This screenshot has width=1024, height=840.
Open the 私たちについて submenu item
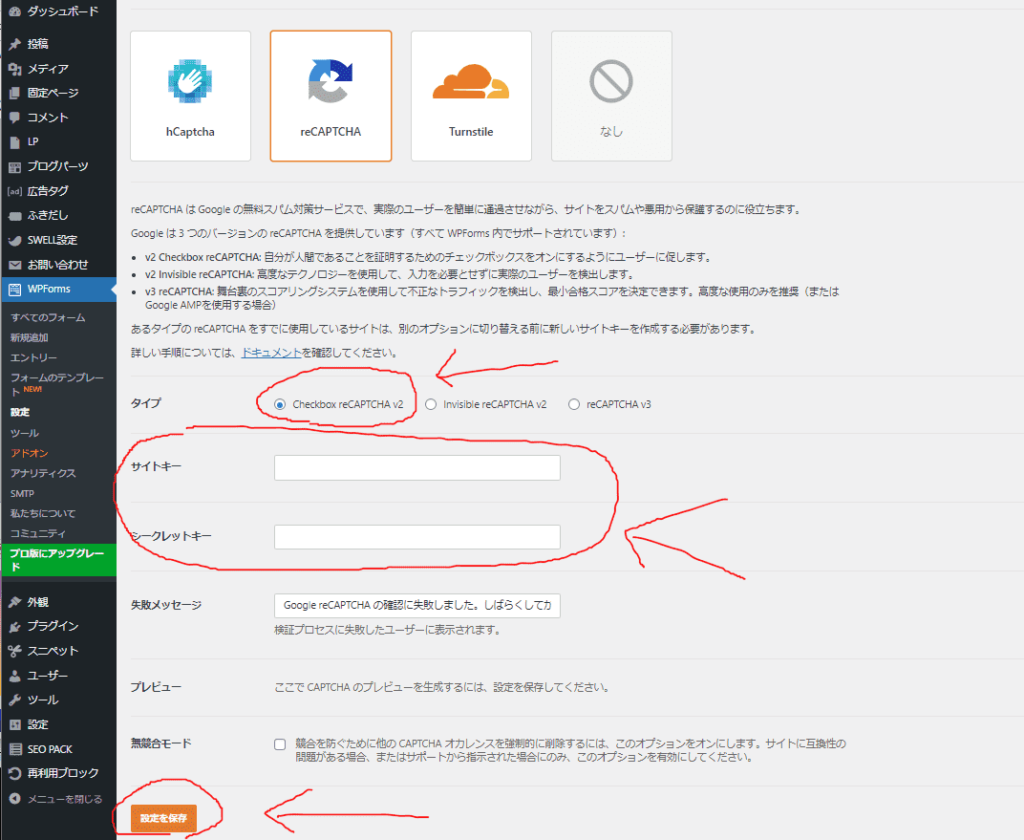tap(42, 513)
